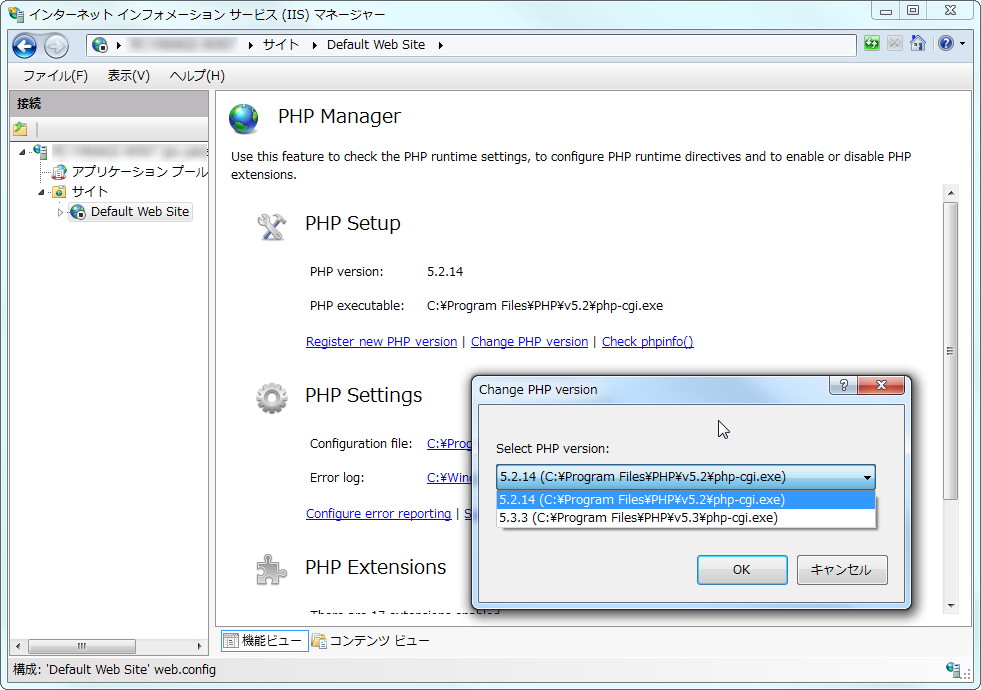This screenshot has height=690, width=981.
Task: Click the PHP Setup wrench icon
Action: coord(270,225)
